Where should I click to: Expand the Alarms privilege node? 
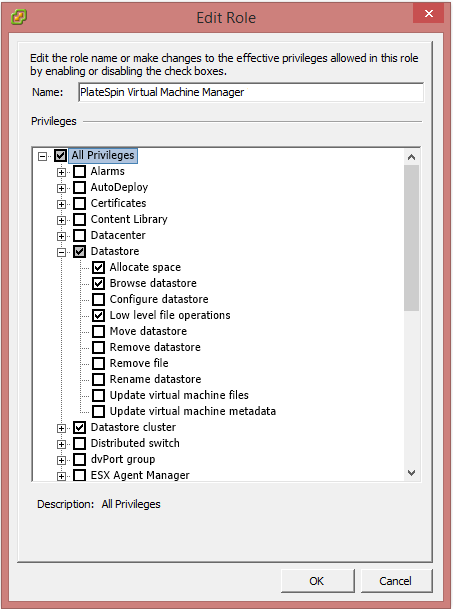point(61,172)
